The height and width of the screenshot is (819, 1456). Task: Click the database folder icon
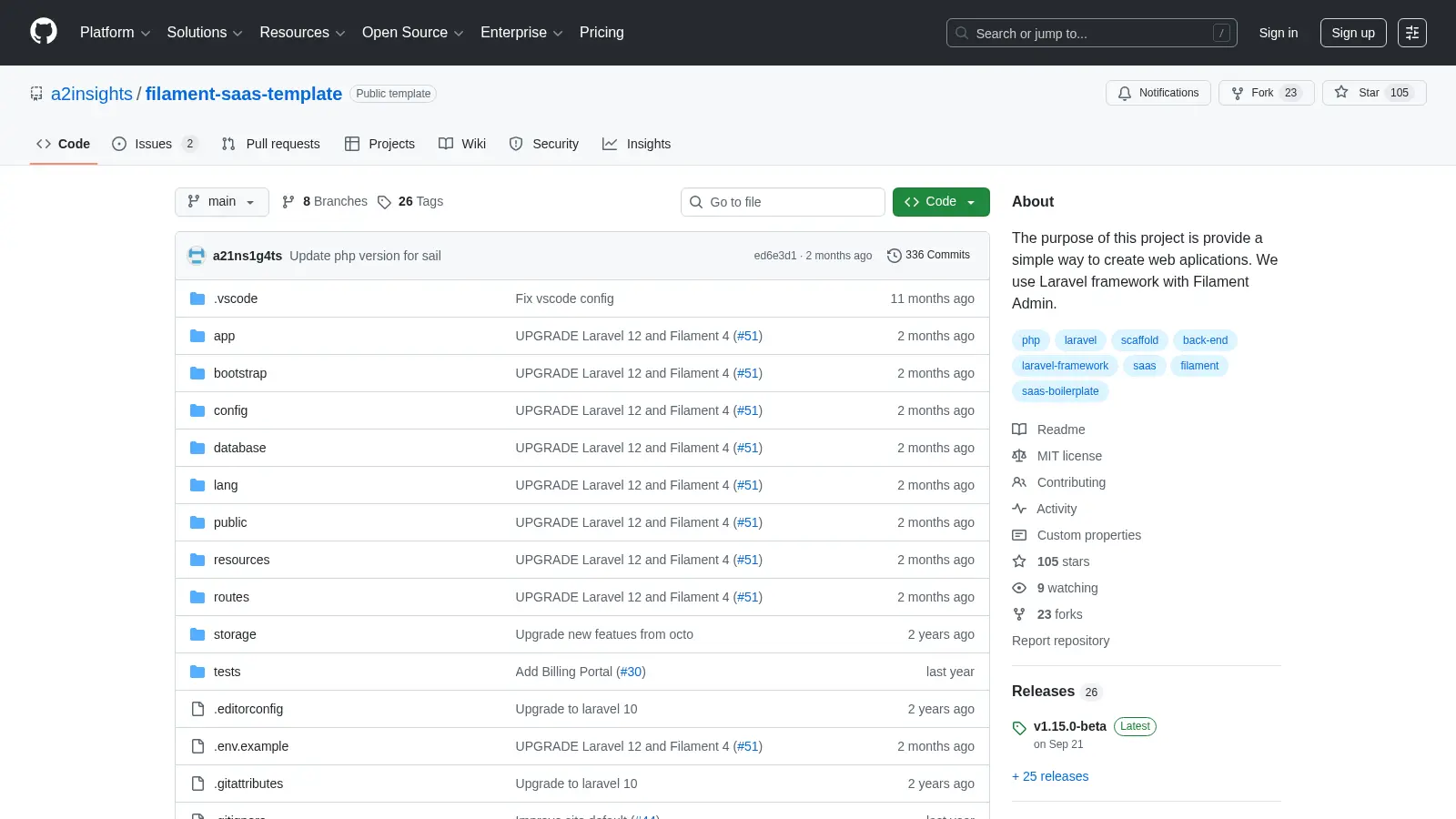(x=197, y=448)
